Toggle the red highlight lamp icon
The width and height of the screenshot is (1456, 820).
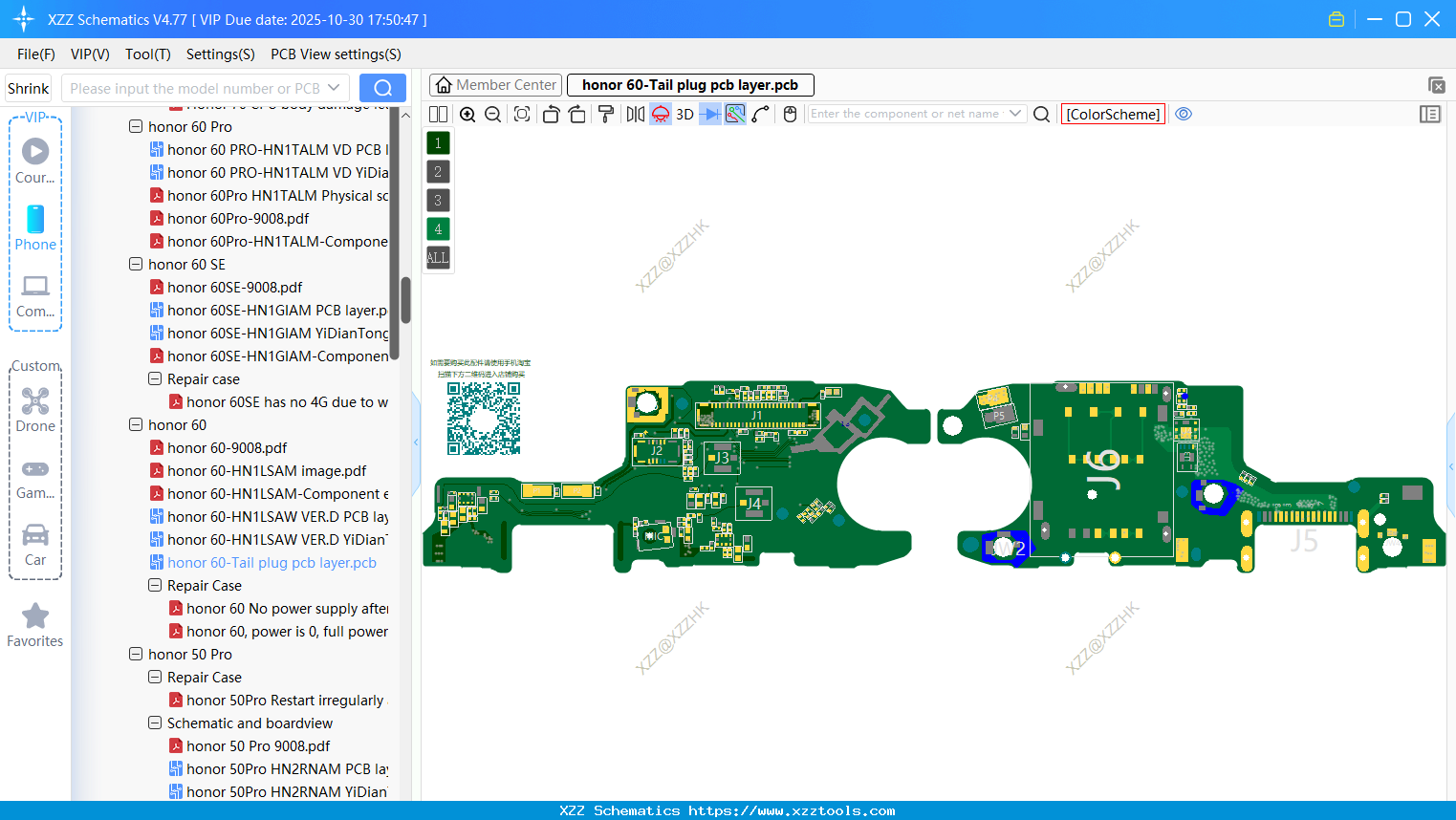coord(661,114)
